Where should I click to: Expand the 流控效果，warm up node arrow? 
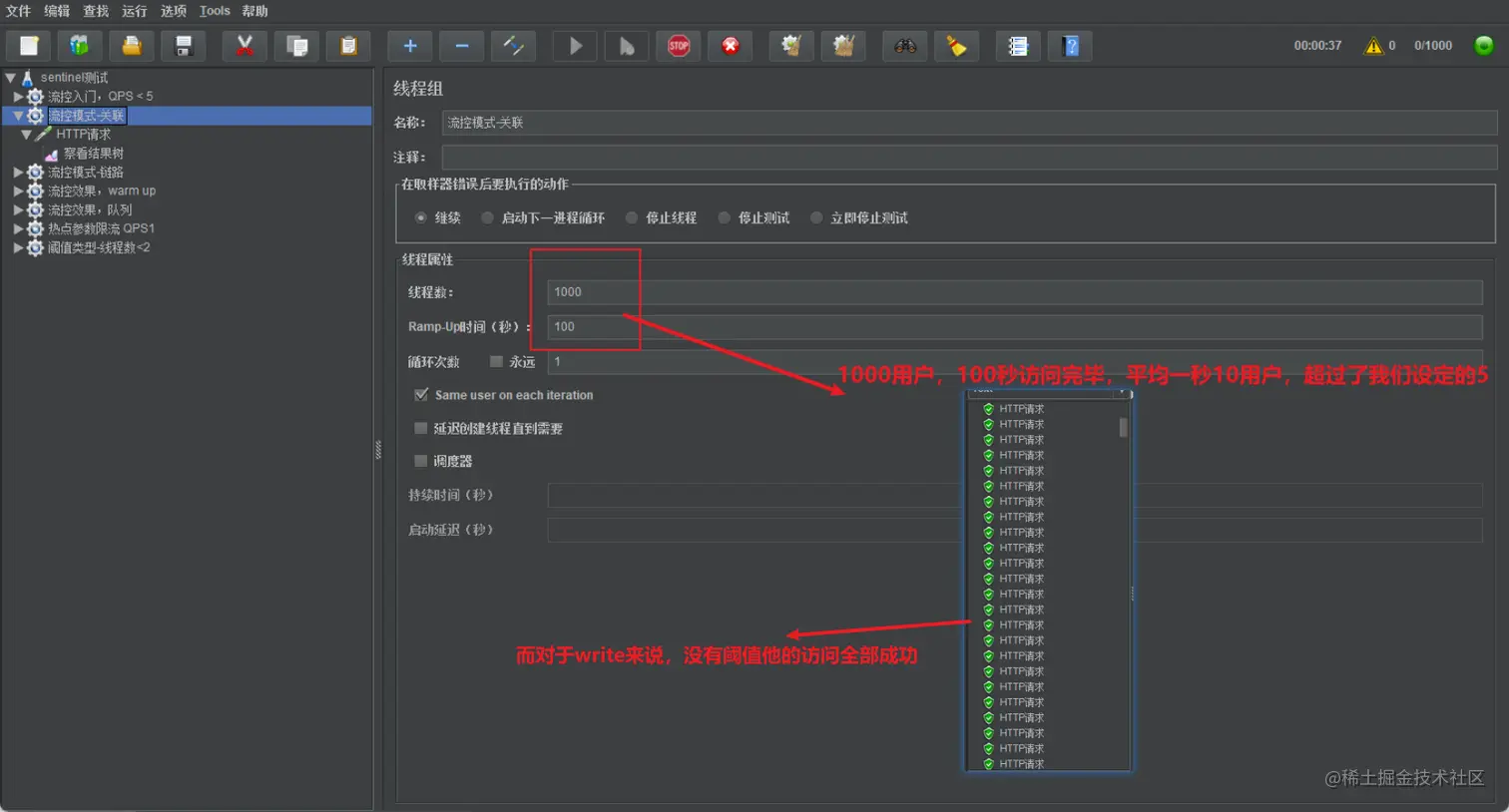click(x=18, y=191)
